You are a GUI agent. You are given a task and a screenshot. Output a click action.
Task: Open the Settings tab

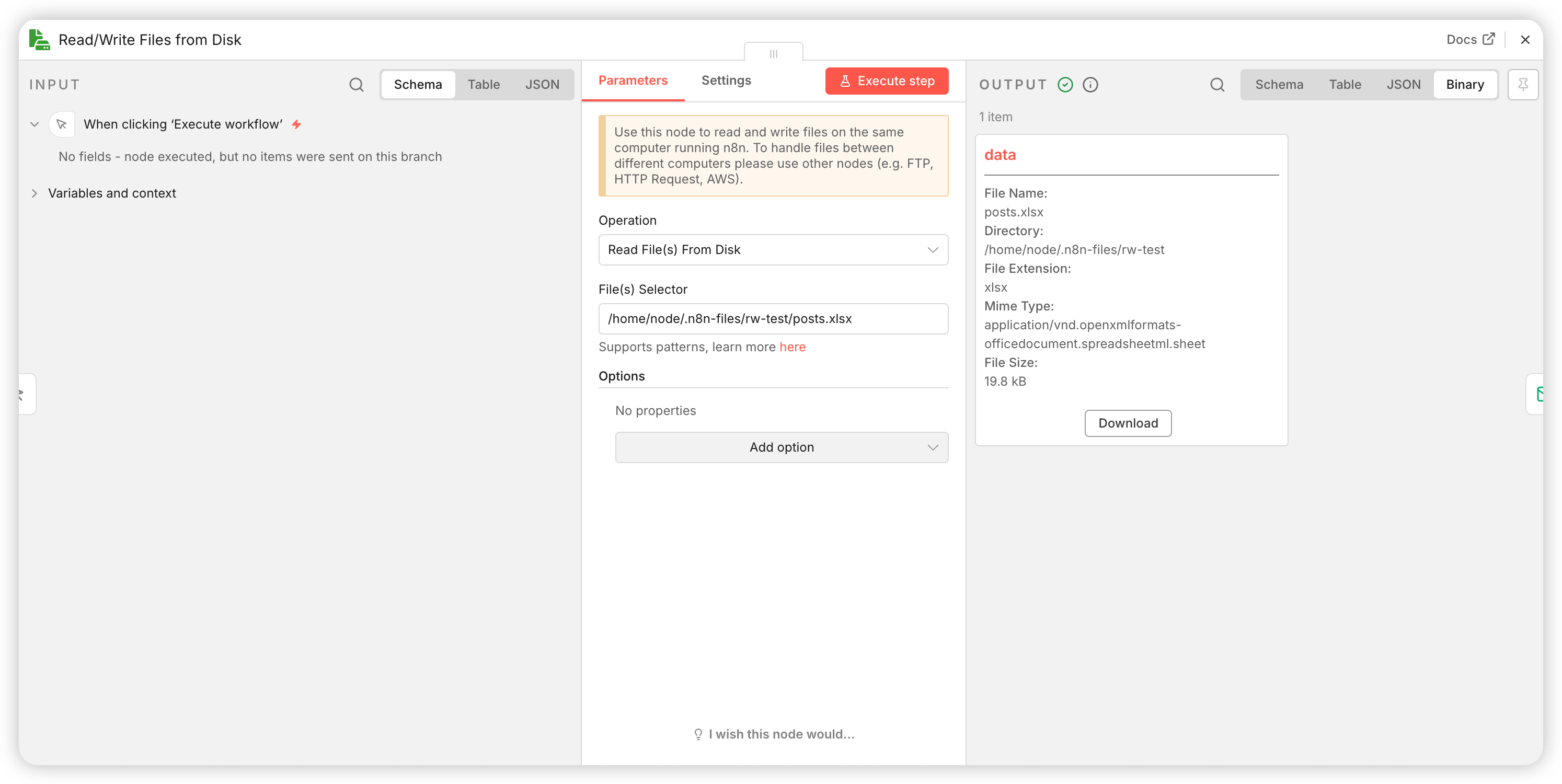[x=726, y=80]
